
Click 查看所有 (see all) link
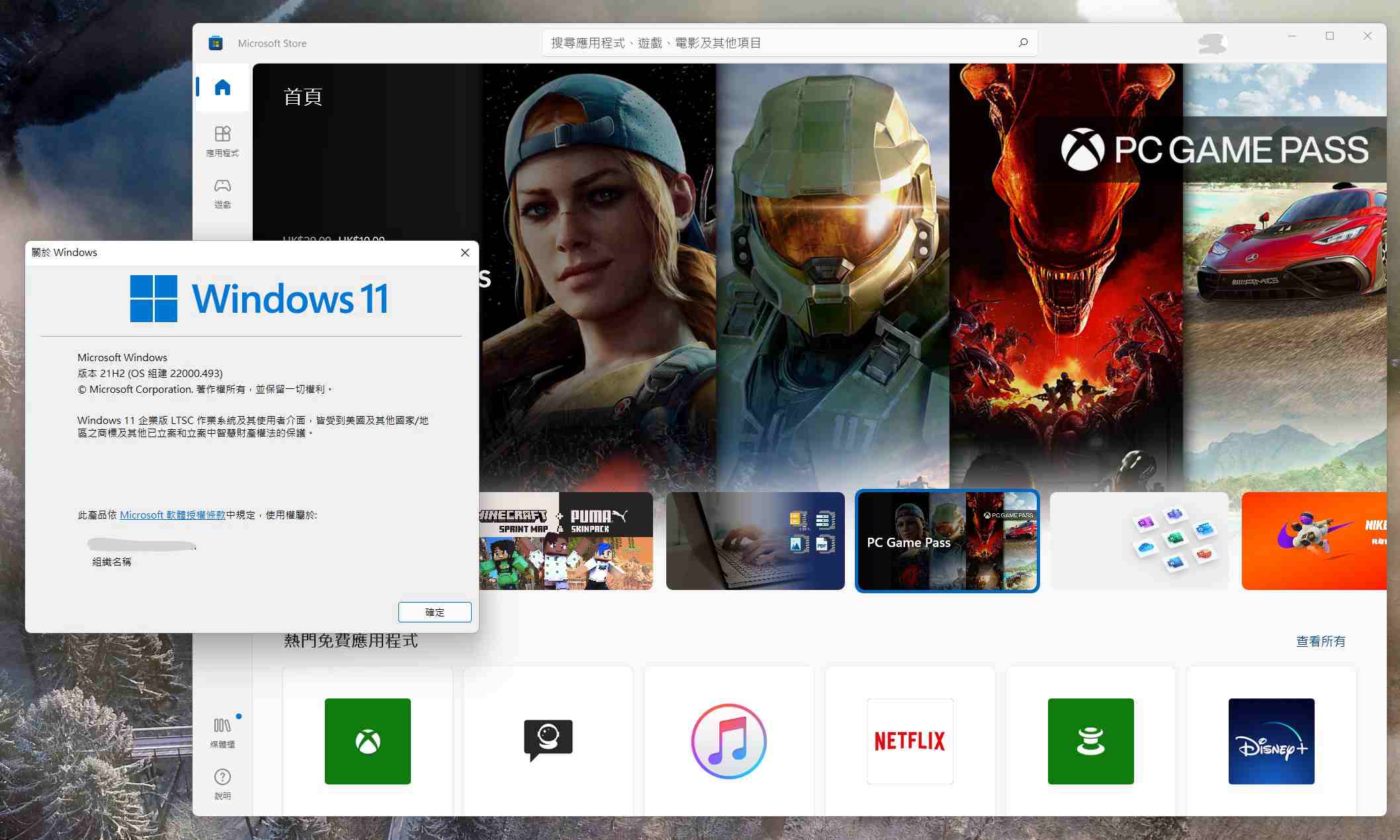point(1321,641)
